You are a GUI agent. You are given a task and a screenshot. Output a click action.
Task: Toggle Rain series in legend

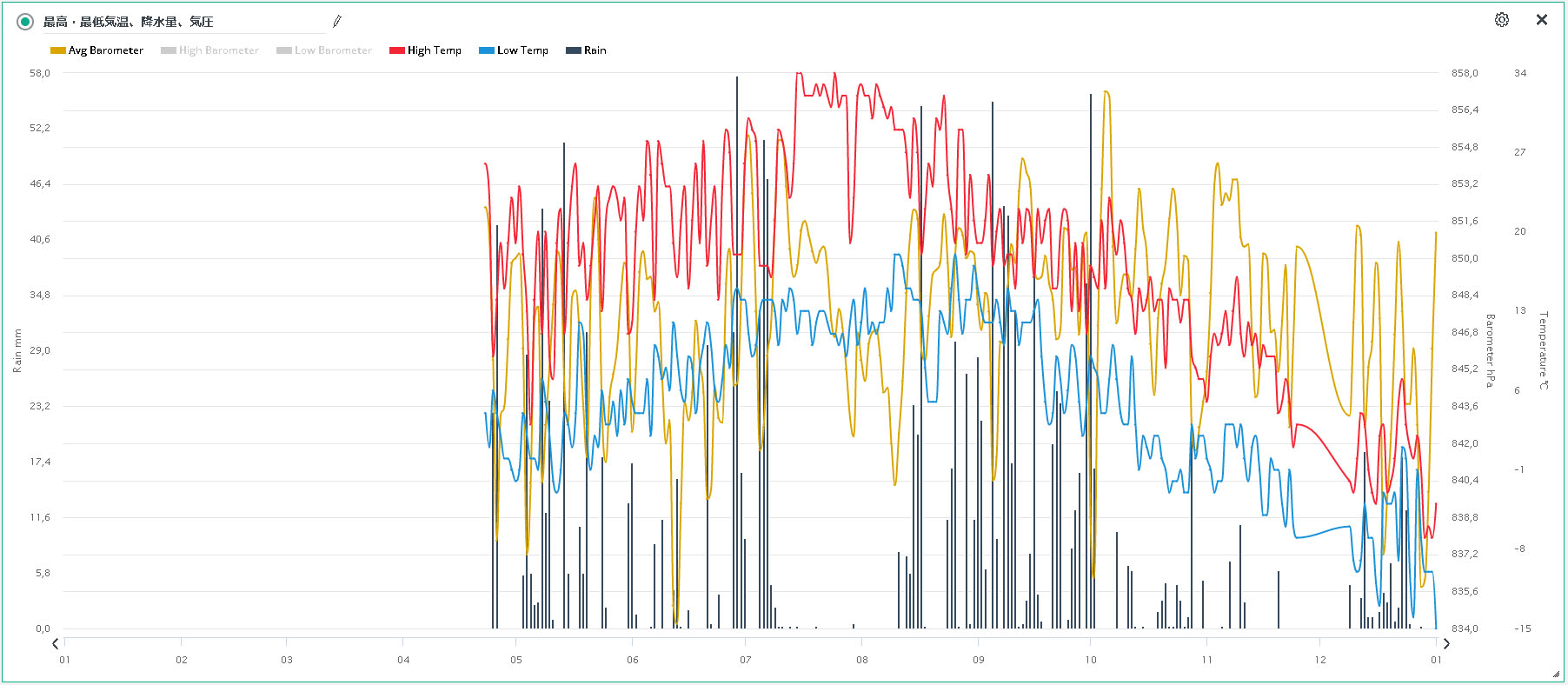point(587,50)
